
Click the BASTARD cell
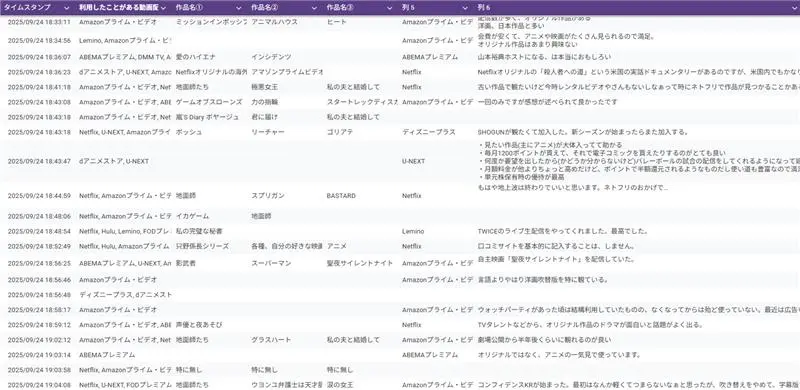(x=341, y=196)
